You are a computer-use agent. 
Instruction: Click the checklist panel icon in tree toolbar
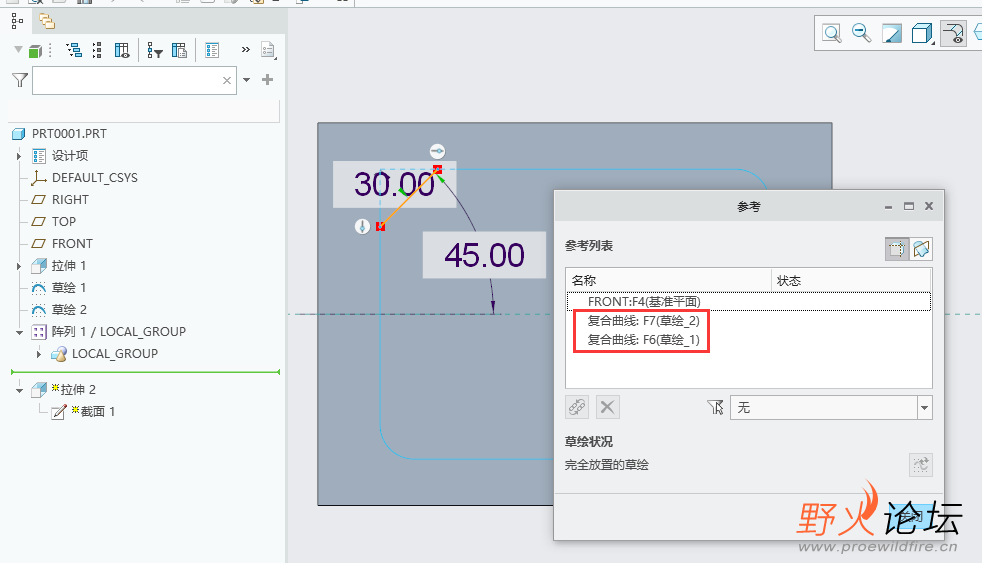point(212,50)
